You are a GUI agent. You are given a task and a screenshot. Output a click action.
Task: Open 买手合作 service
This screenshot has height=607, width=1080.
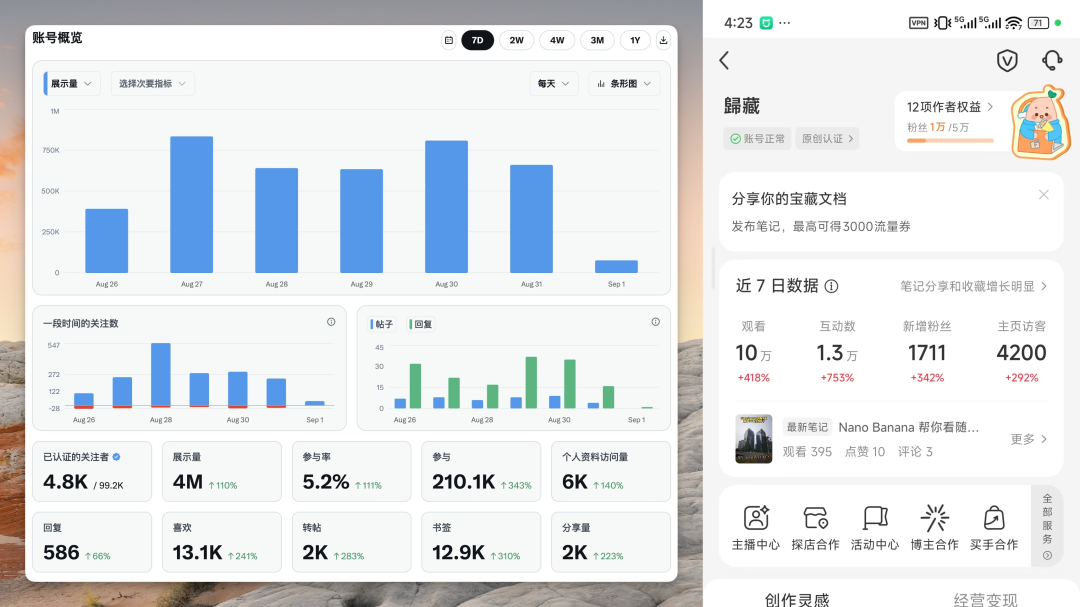[x=994, y=528]
